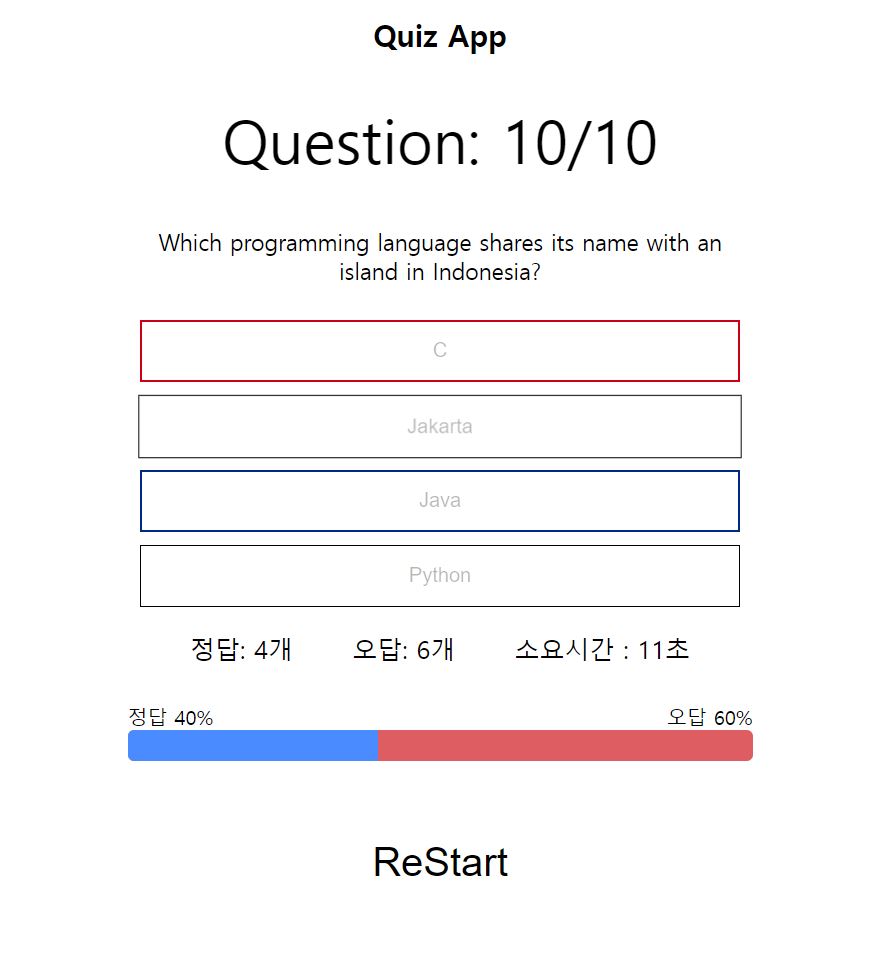
Task: Click the '오답 60%' label
Action: [708, 717]
